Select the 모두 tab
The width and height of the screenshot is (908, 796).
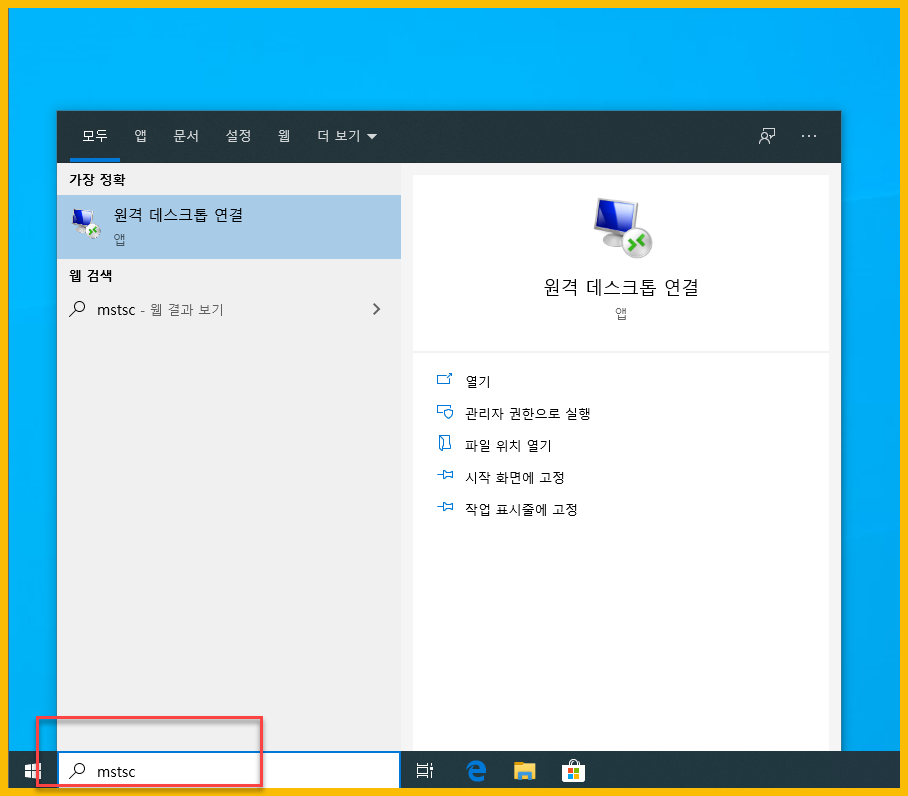pos(94,136)
